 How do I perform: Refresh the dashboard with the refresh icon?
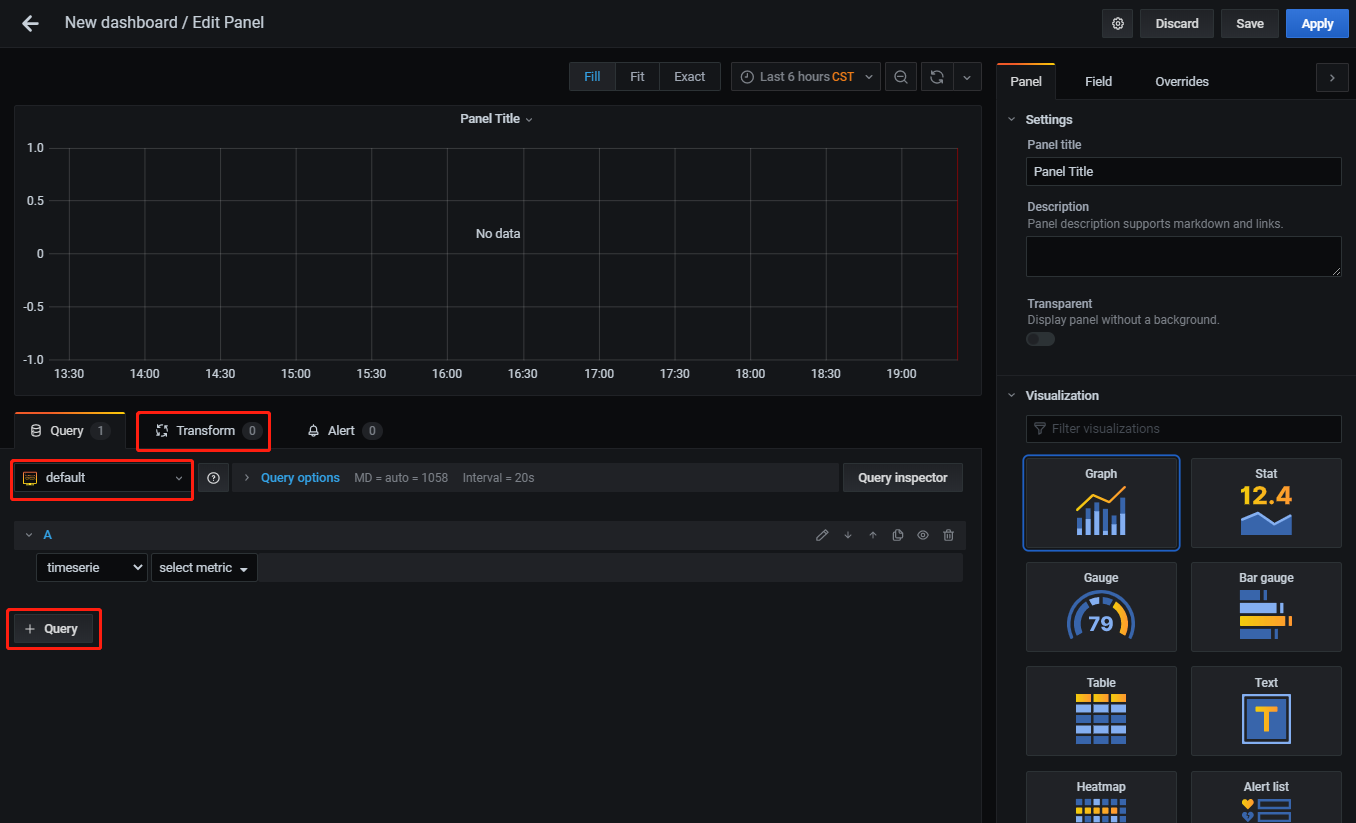point(936,76)
